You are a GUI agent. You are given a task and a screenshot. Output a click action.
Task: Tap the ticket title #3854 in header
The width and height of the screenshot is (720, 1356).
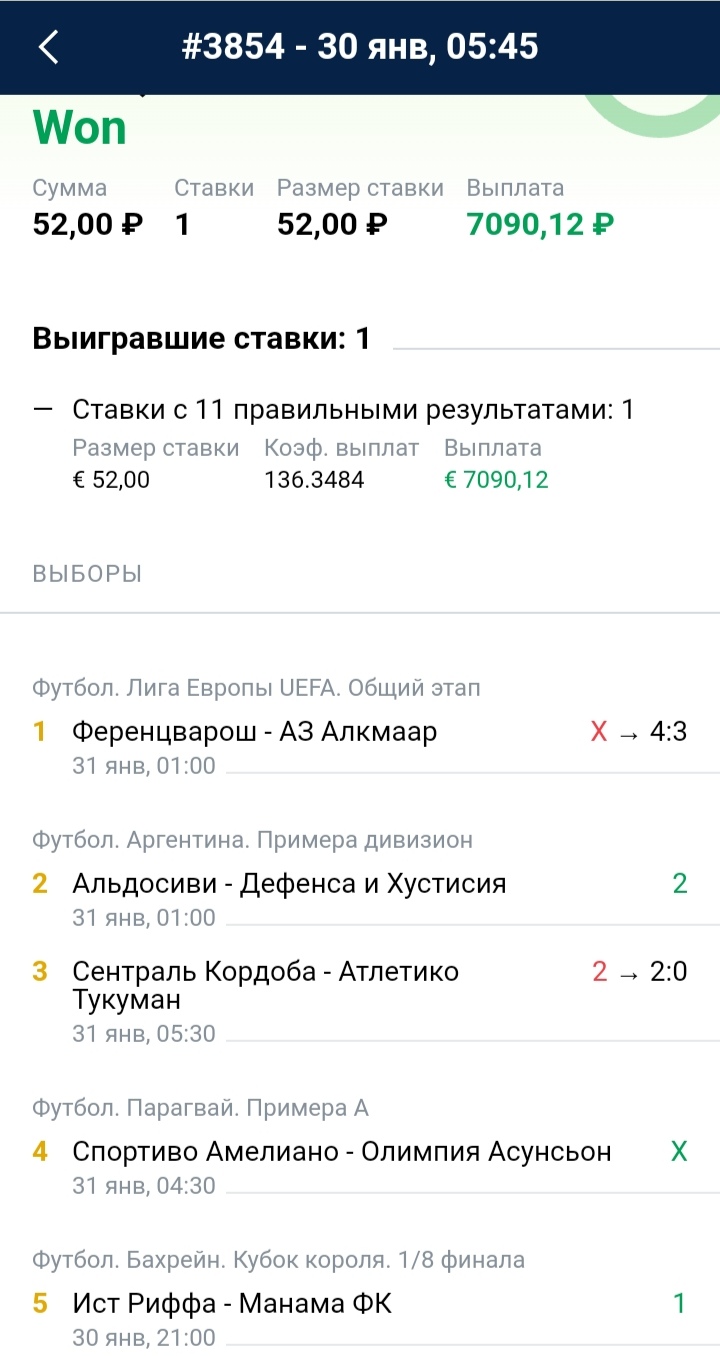360,47
